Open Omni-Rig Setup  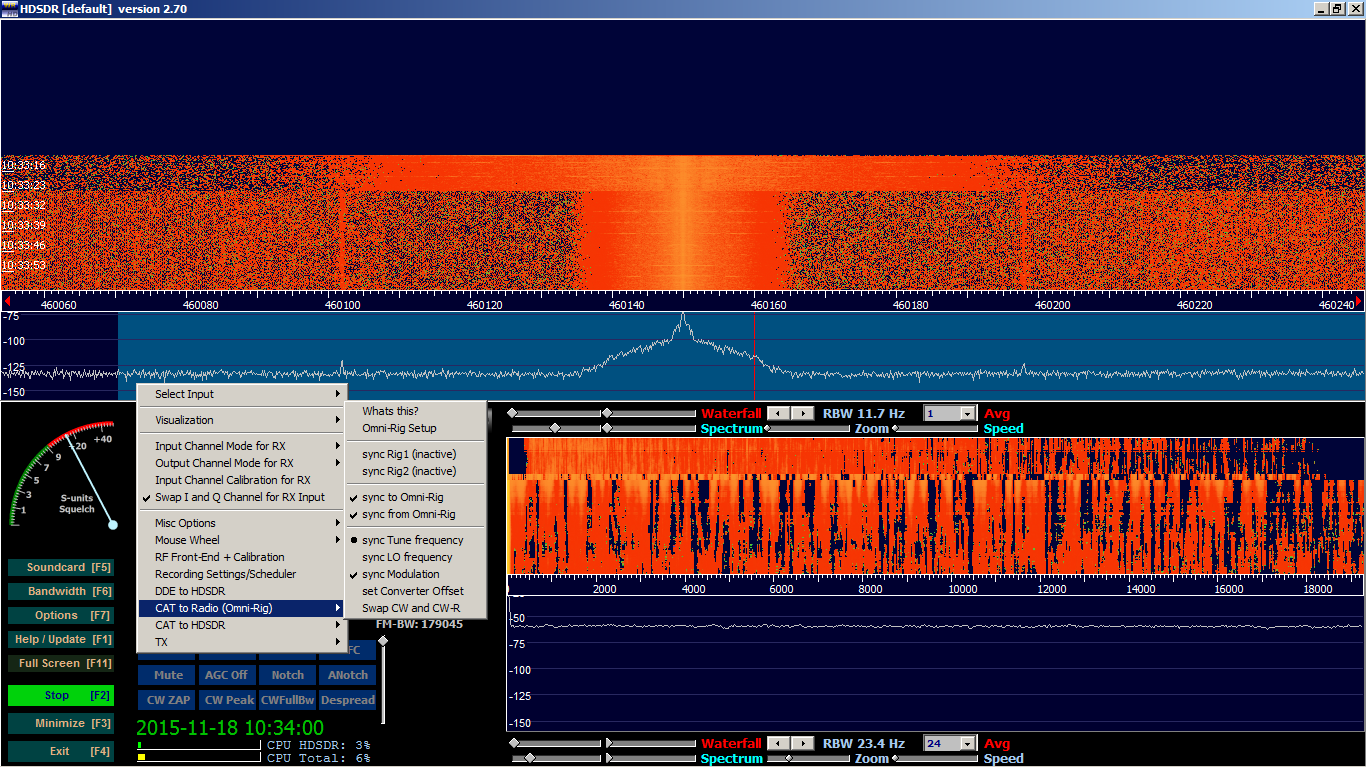tap(415, 428)
